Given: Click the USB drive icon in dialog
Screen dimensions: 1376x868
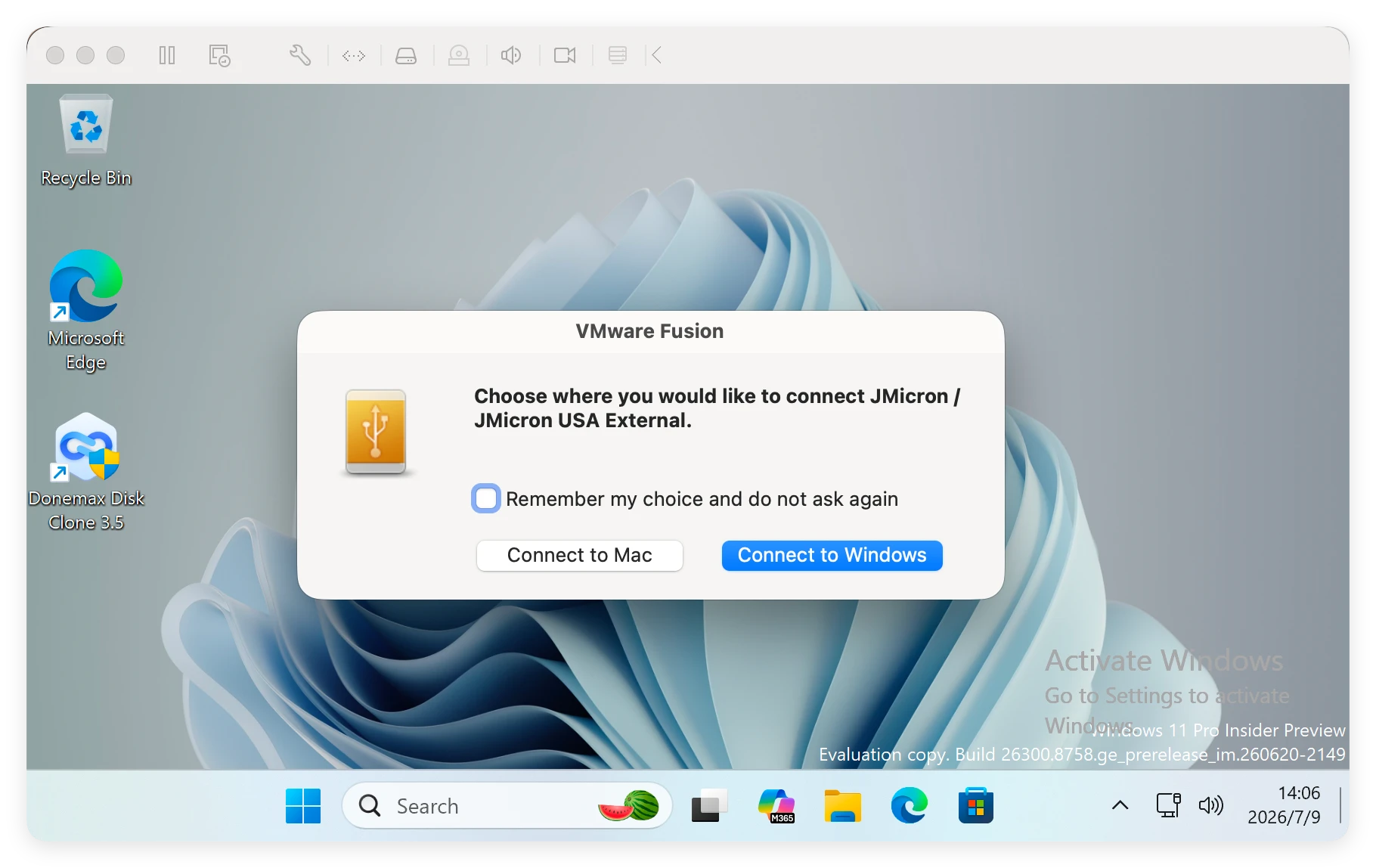Looking at the screenshot, I should (x=376, y=432).
